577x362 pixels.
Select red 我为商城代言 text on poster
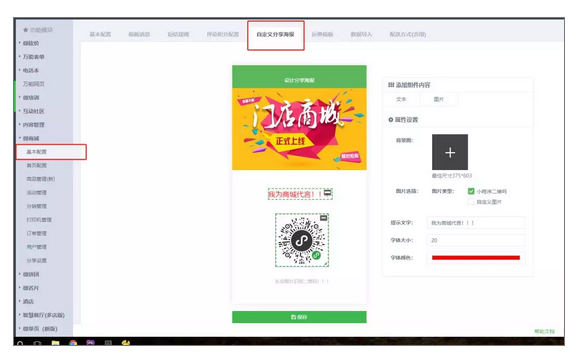click(x=295, y=194)
